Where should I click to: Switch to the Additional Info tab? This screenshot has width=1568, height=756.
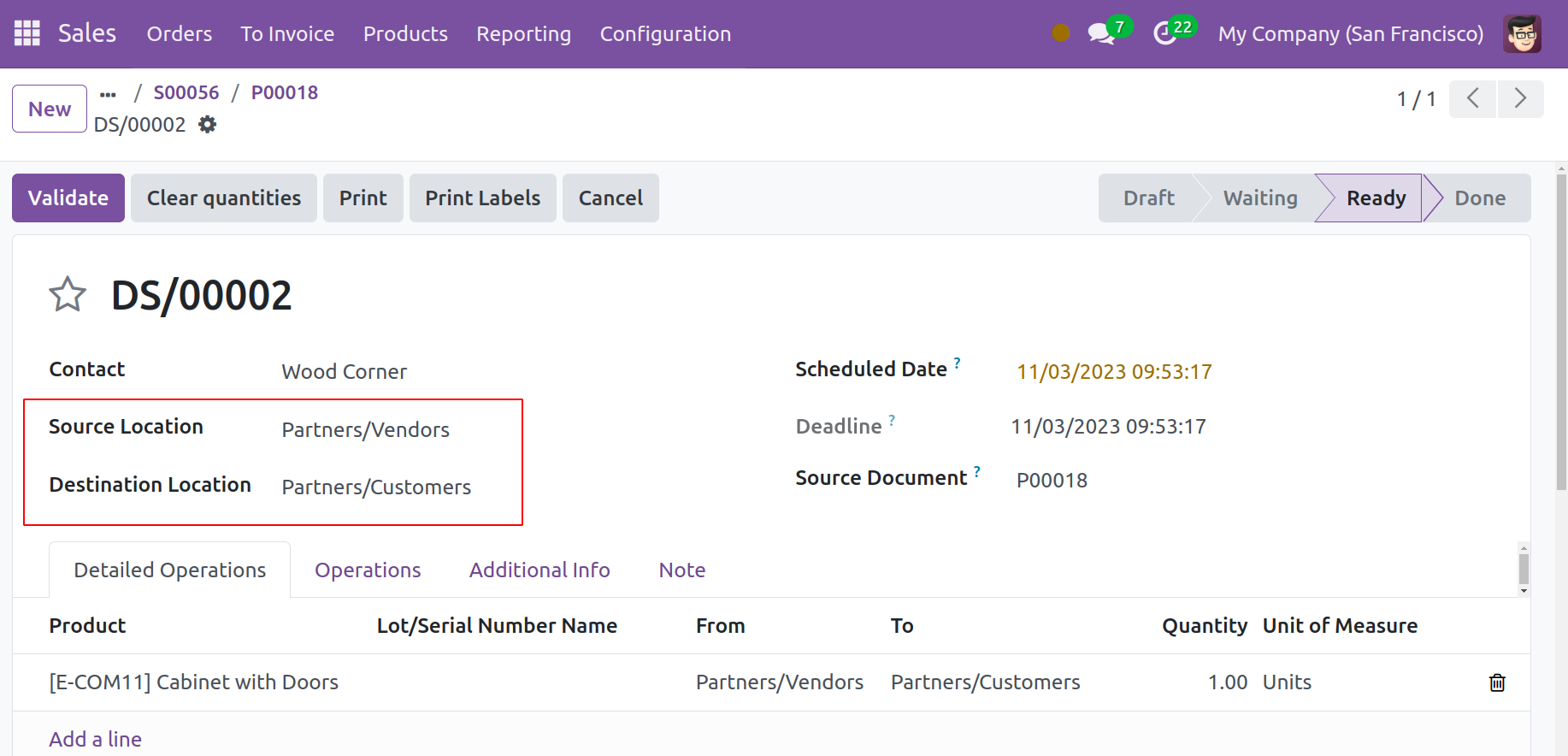pos(539,570)
